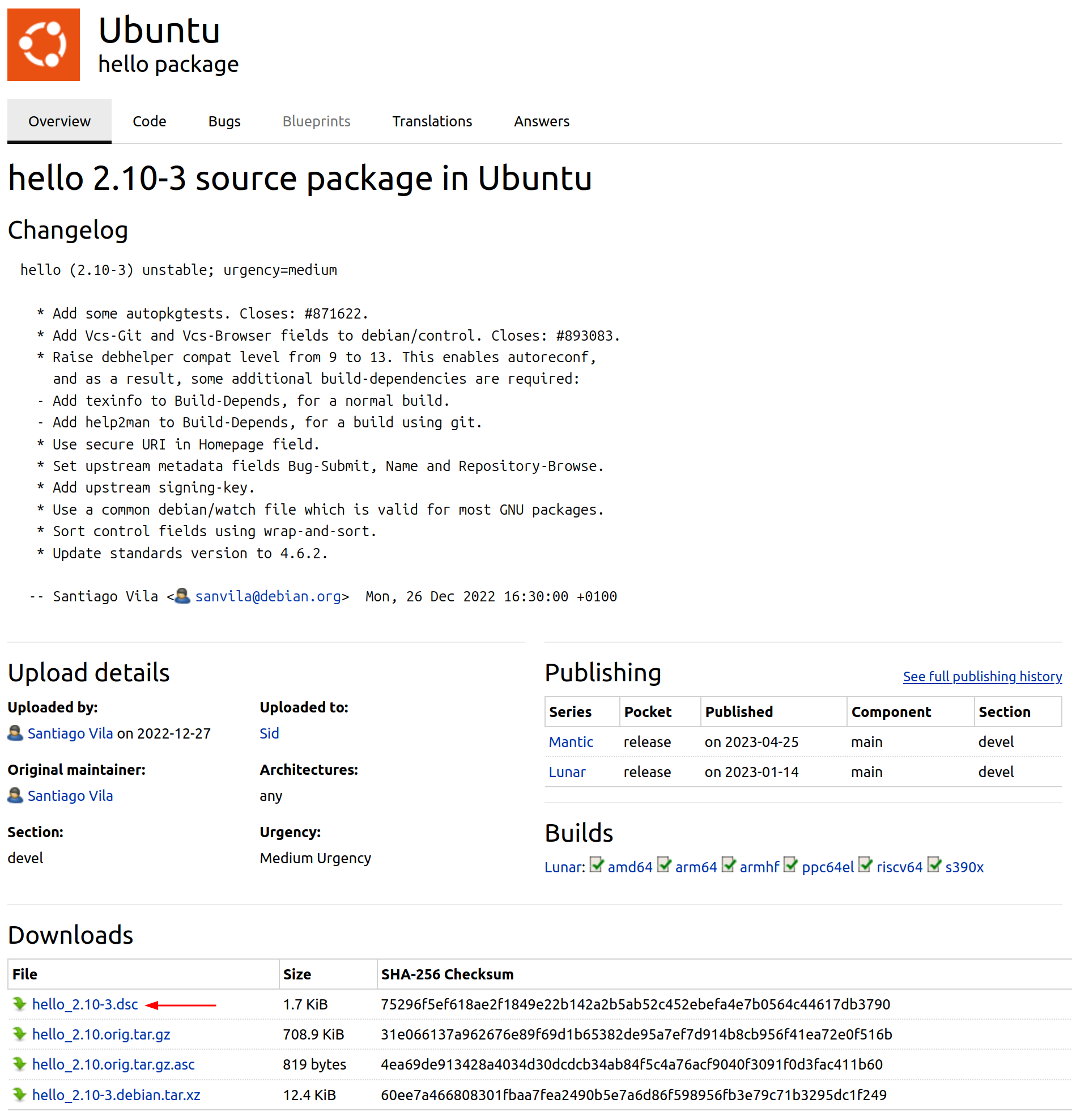1072x1120 pixels.
Task: Open the Lunar series link in Publishing
Action: [x=567, y=771]
